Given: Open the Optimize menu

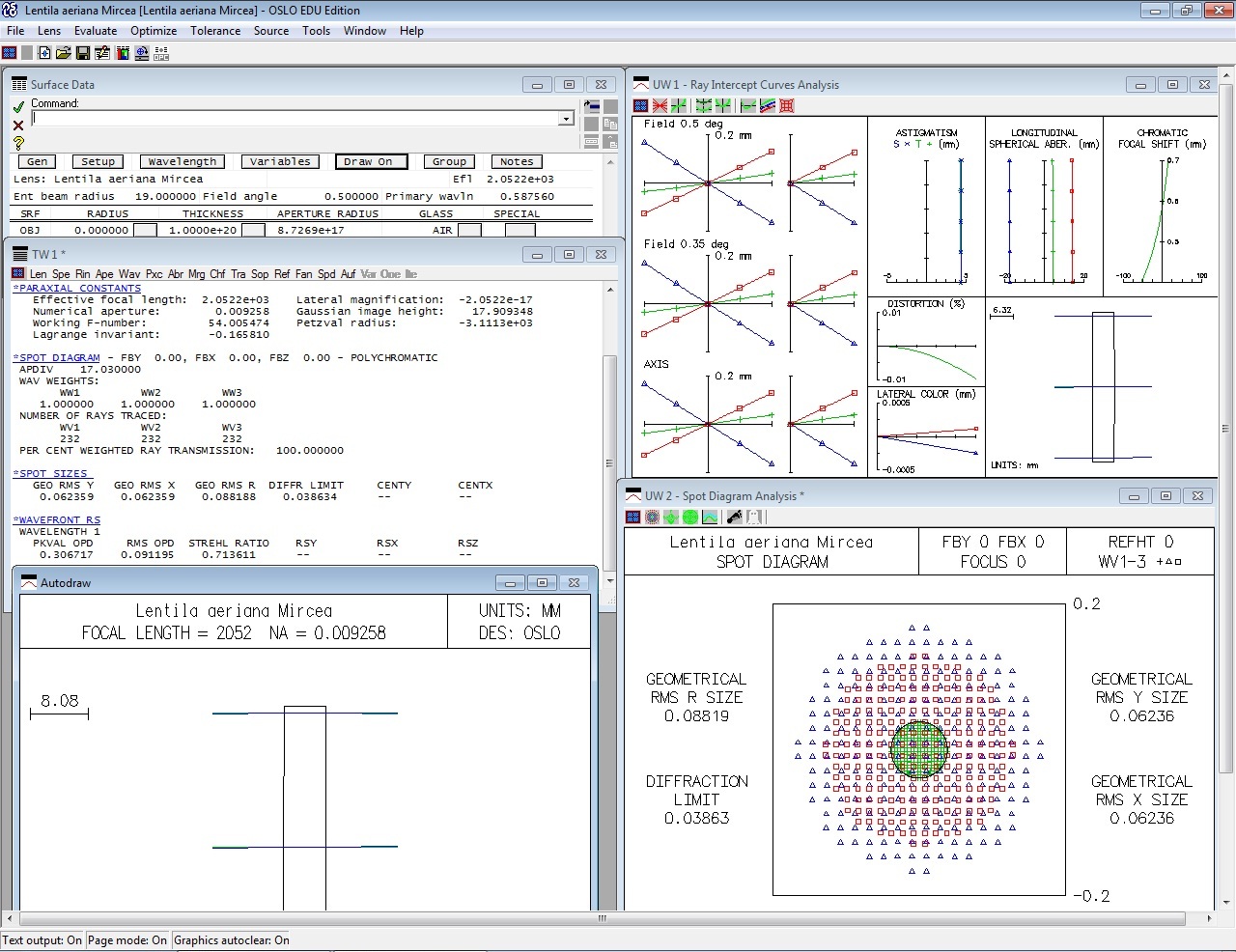Looking at the screenshot, I should [x=154, y=31].
